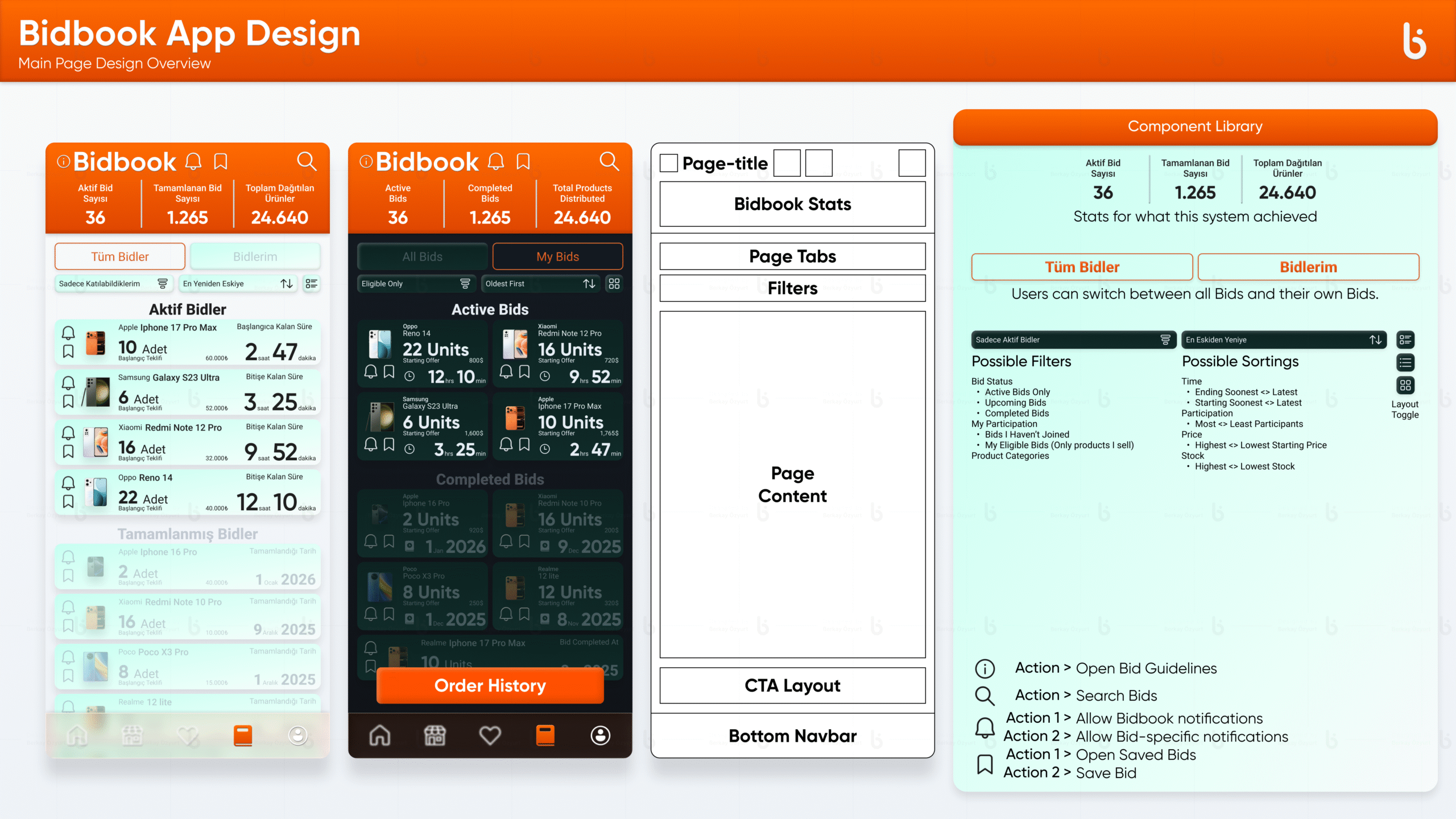Click 'Tüm Bidler' in the Component Library
Image resolution: width=1456 pixels, height=819 pixels.
click(1082, 267)
